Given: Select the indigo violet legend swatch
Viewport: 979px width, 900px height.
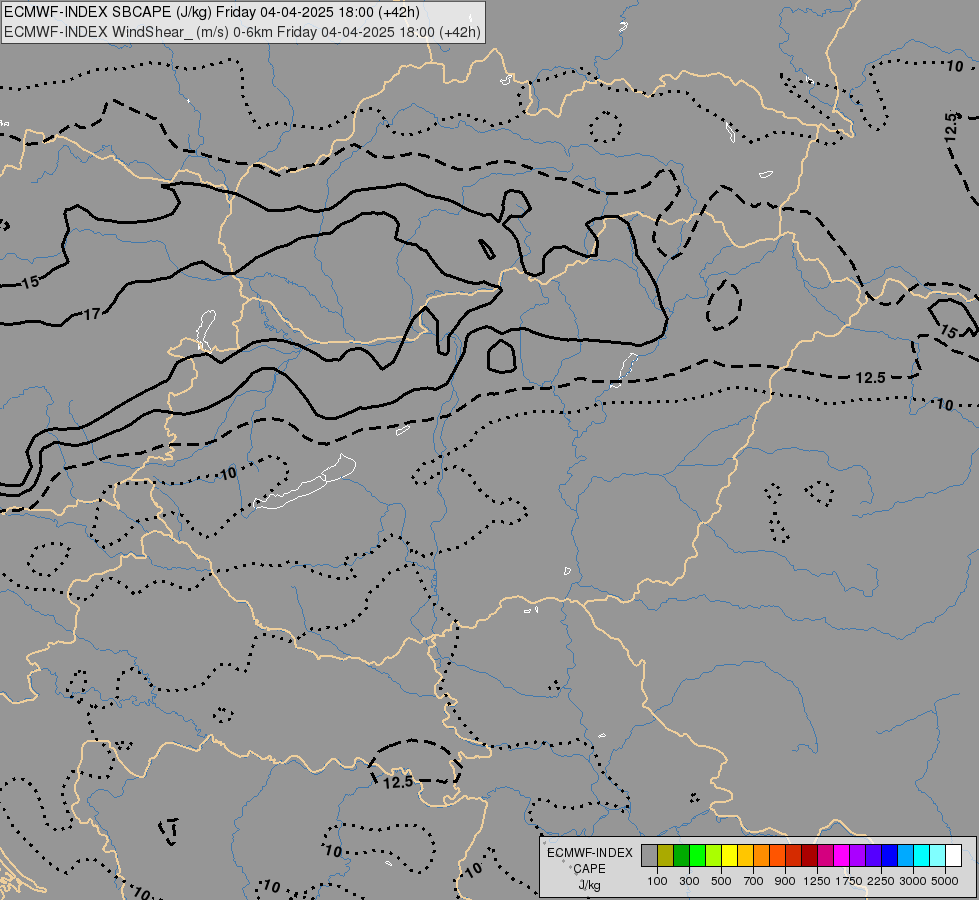Looking at the screenshot, I should pyautogui.click(x=873, y=856).
